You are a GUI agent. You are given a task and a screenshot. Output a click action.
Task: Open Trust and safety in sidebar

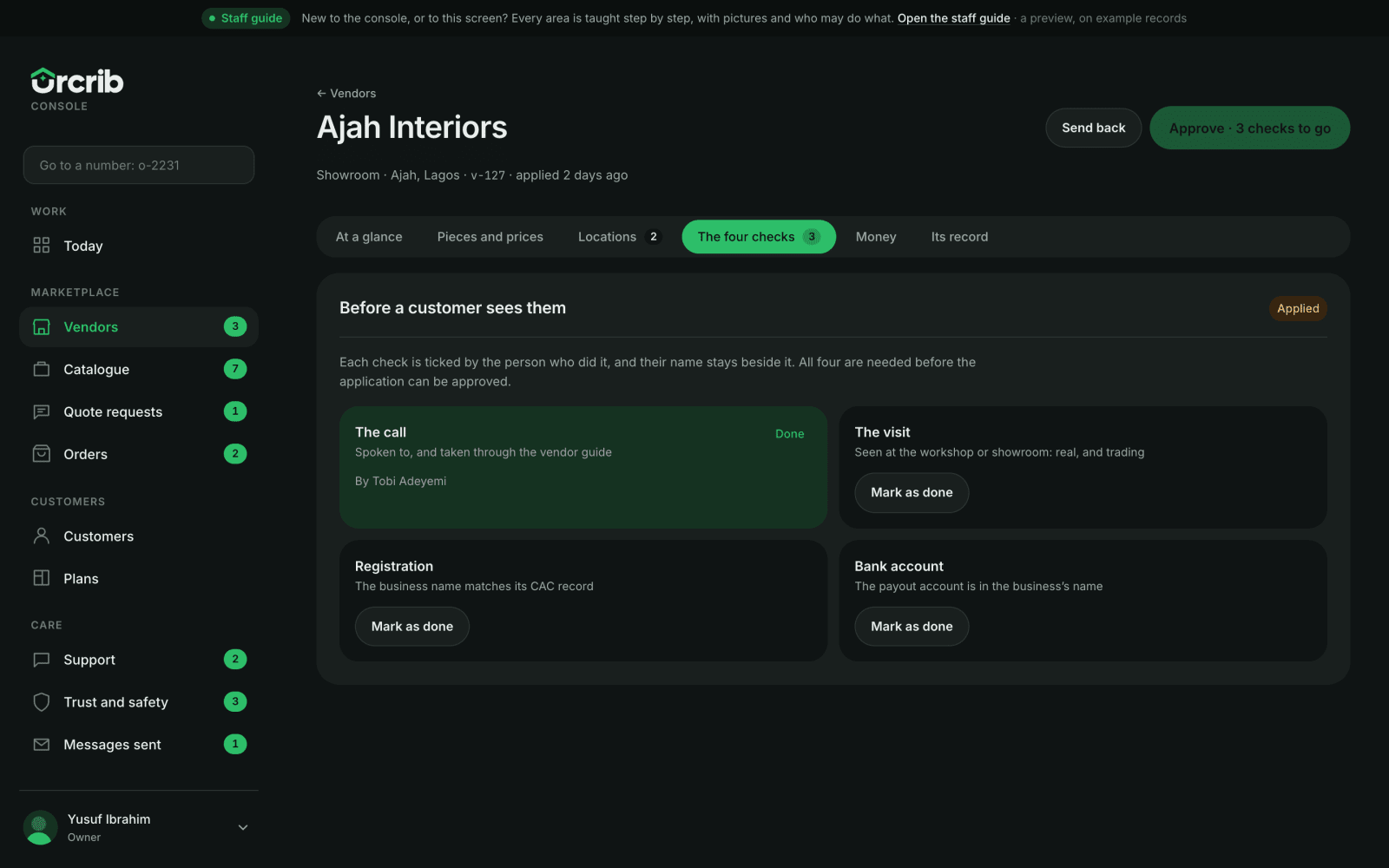(x=139, y=702)
